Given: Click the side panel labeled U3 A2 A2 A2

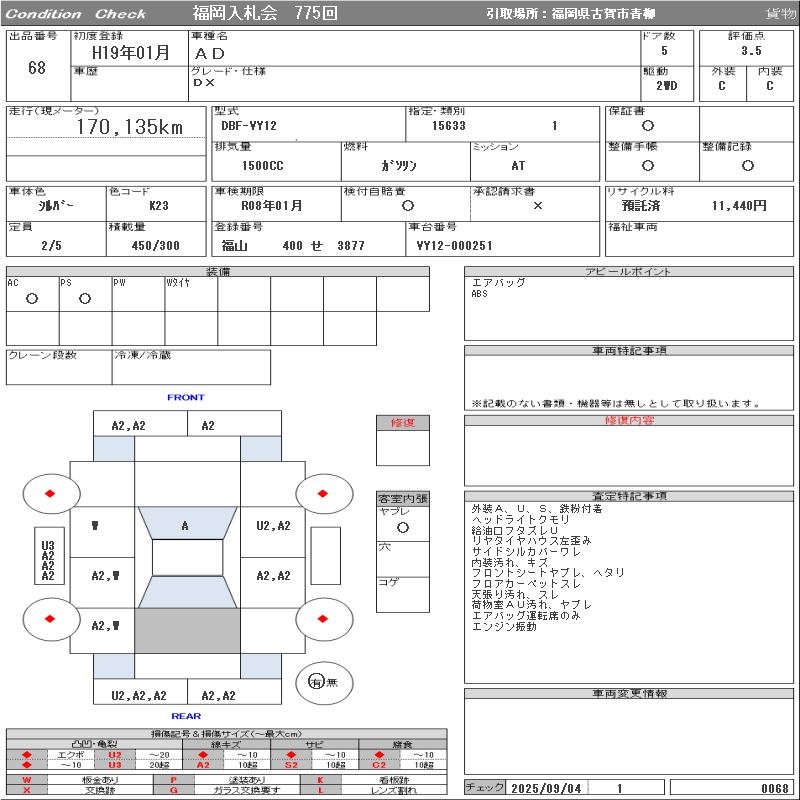Looking at the screenshot, I should (x=47, y=562).
